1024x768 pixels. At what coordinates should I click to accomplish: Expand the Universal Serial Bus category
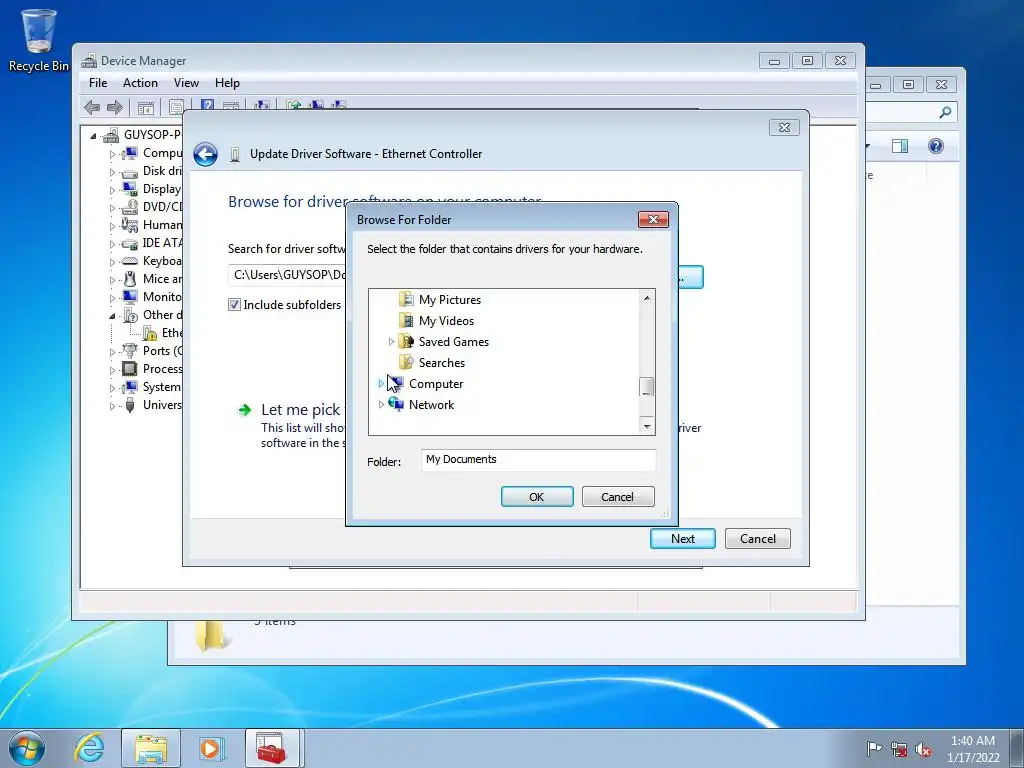tap(112, 406)
